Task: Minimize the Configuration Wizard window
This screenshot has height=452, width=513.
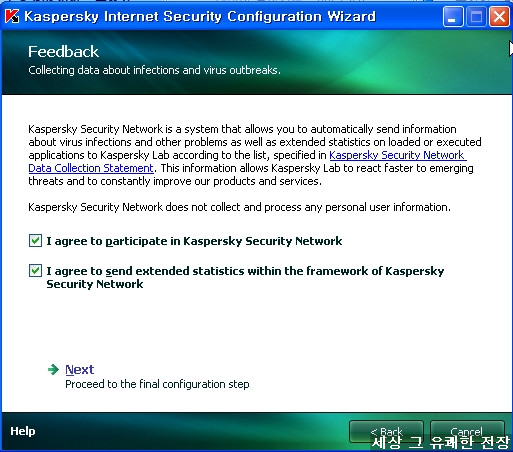Action: 453,17
